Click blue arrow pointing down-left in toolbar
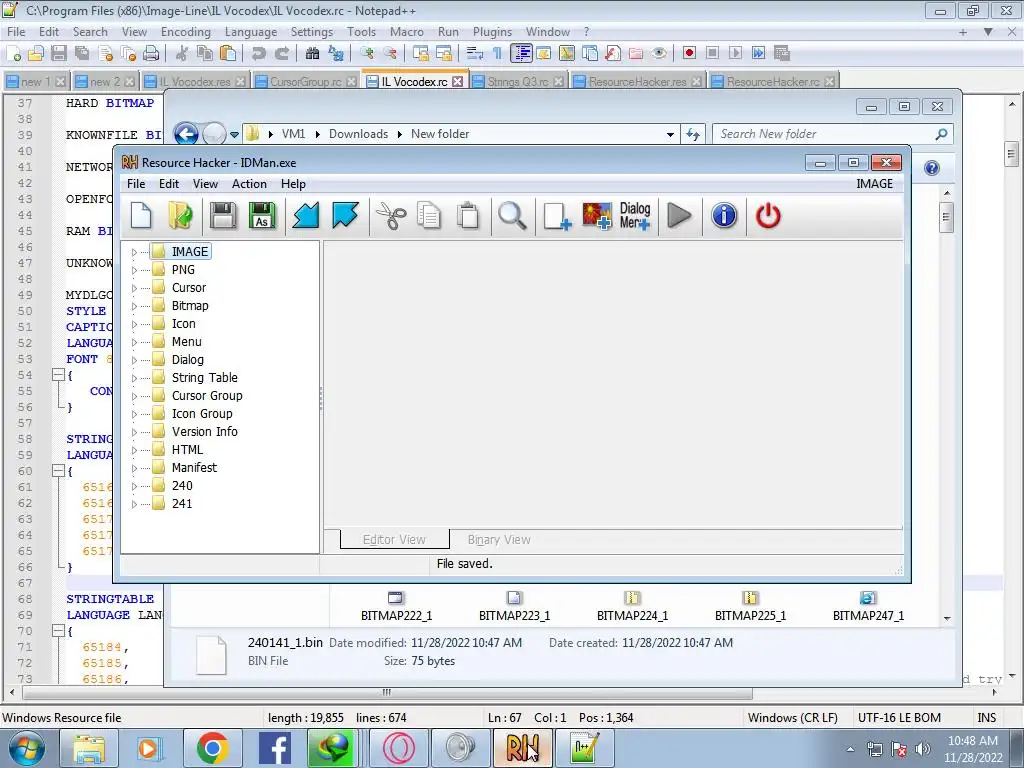1024x768 pixels. 305,216
